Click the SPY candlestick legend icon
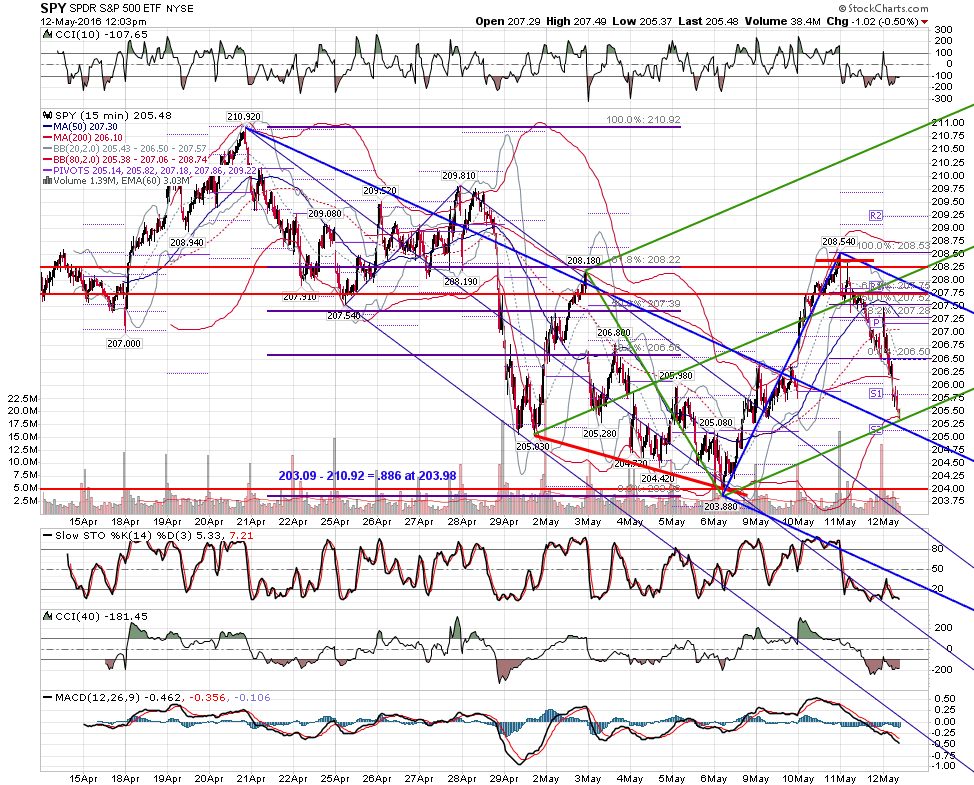This screenshot has width=974, height=785. [x=48, y=116]
